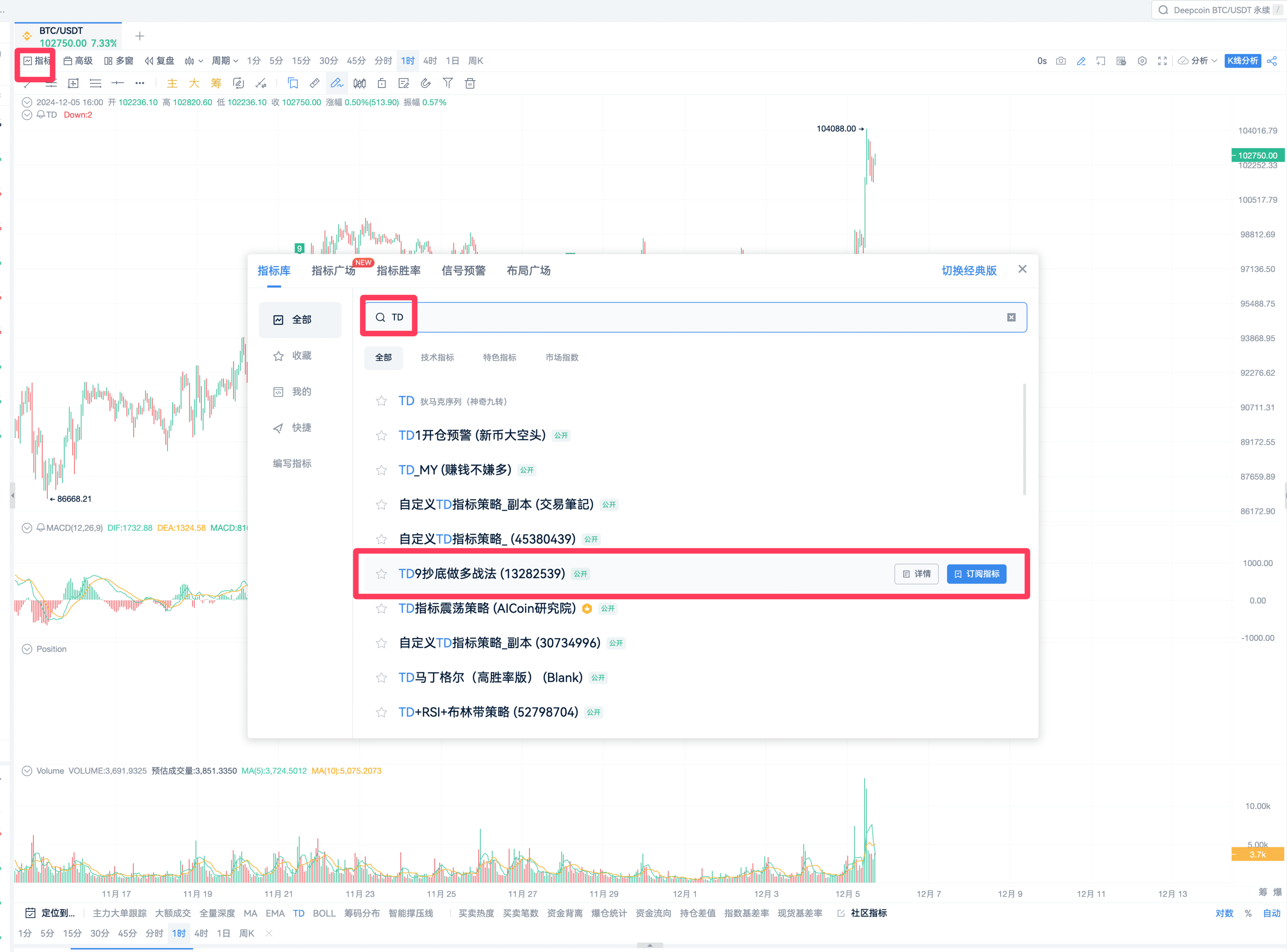This screenshot has height=952, width=1287.
Task: Toggle the 主 main force indicator
Action: pos(172,84)
